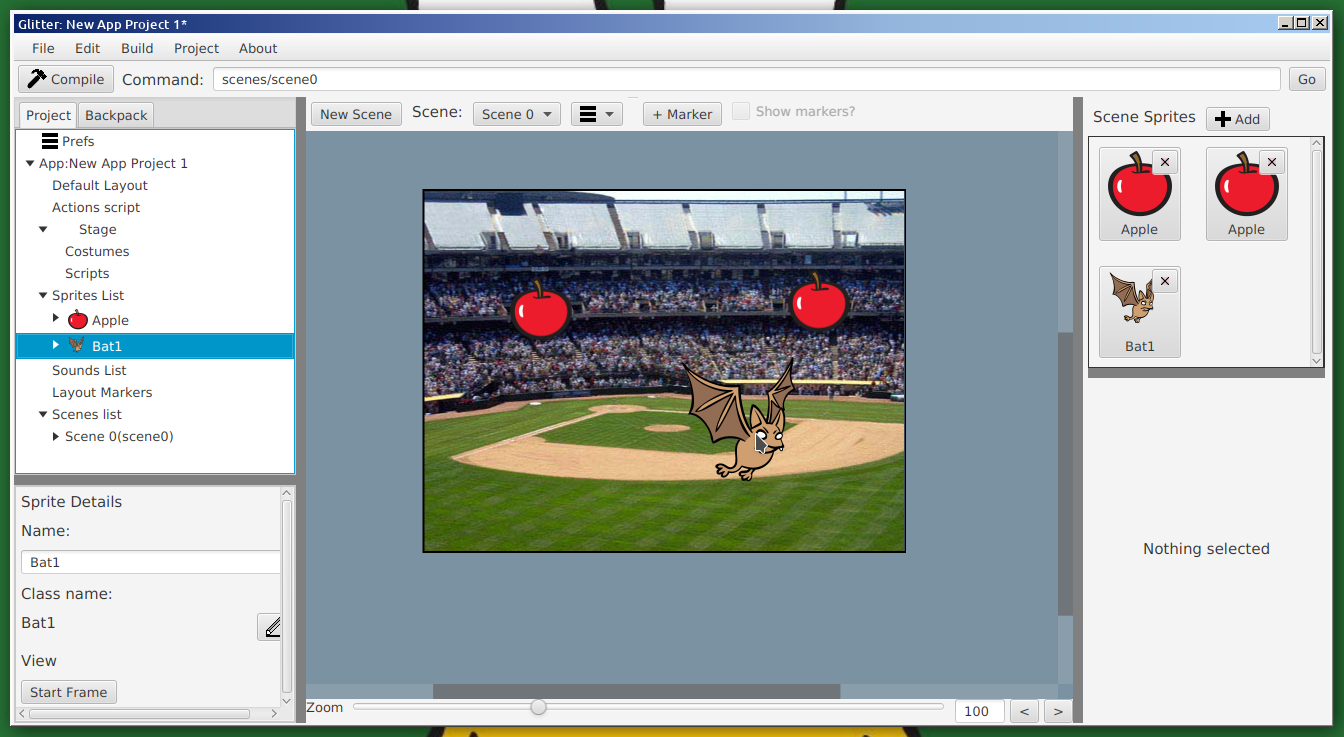Remove the first Apple from Scene Sprites
Image resolution: width=1344 pixels, height=737 pixels.
(x=1164, y=162)
